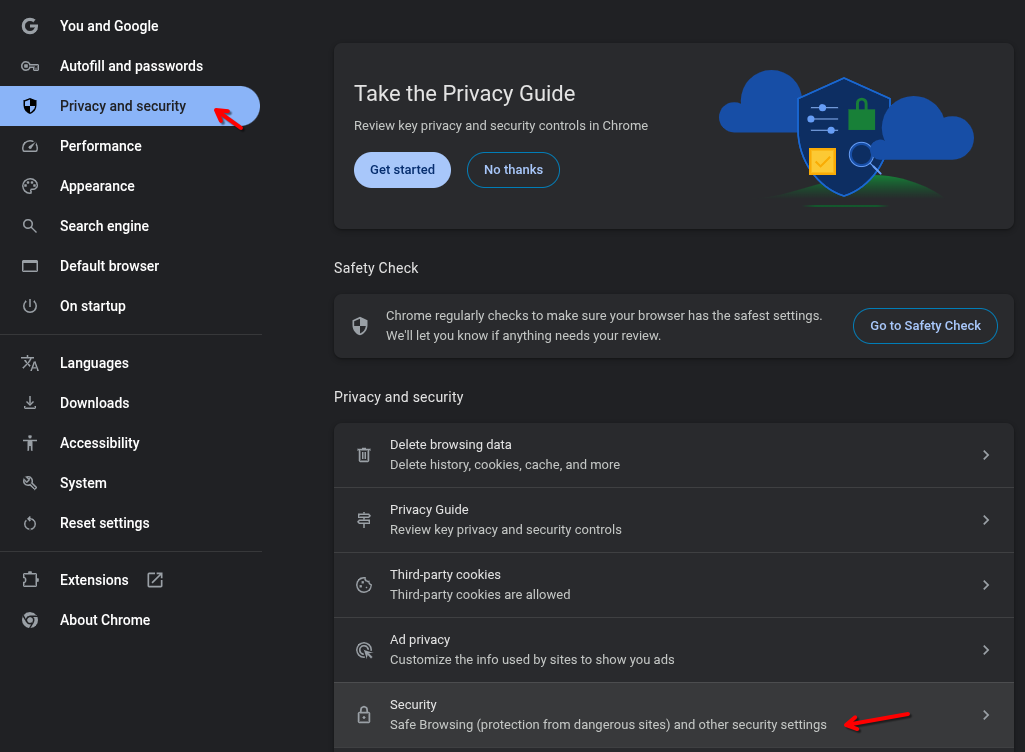Open Appearance settings section
This screenshot has height=752, width=1025.
click(x=131, y=186)
